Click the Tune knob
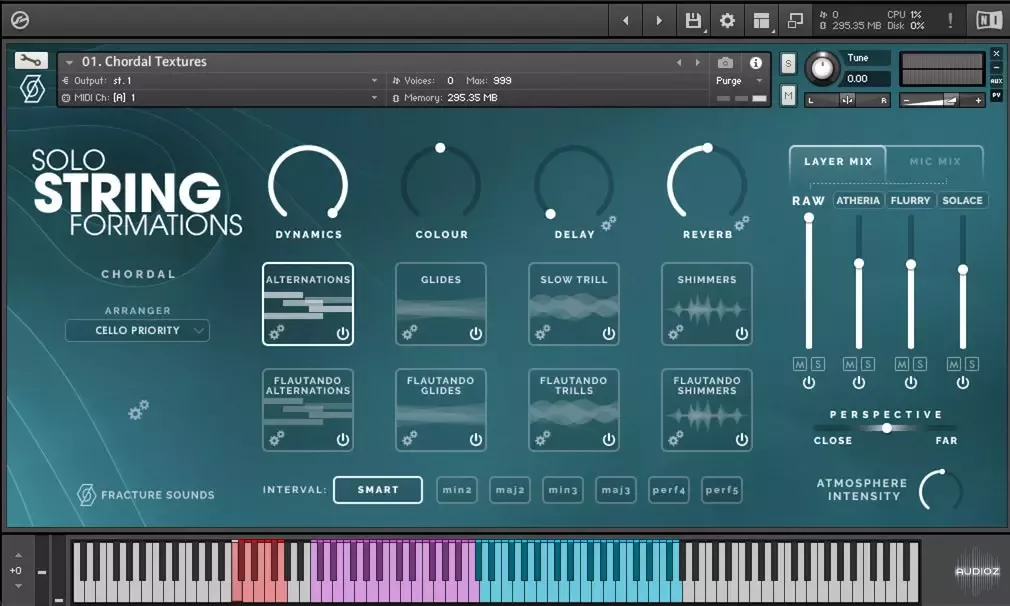The height and width of the screenshot is (606, 1010). coord(823,68)
